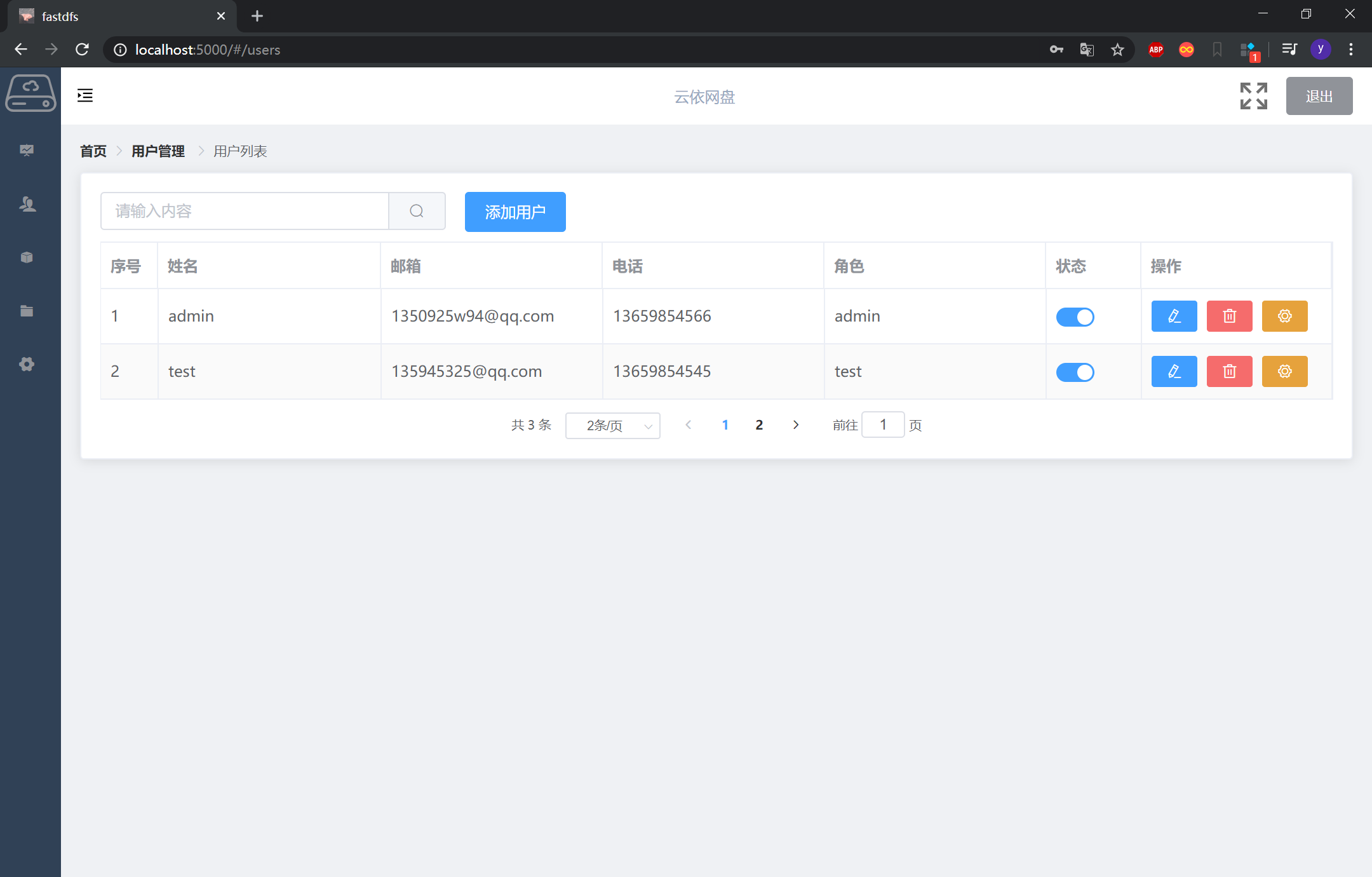Expand the 2条/页 page size dropdown
The image size is (1372, 877).
point(612,426)
